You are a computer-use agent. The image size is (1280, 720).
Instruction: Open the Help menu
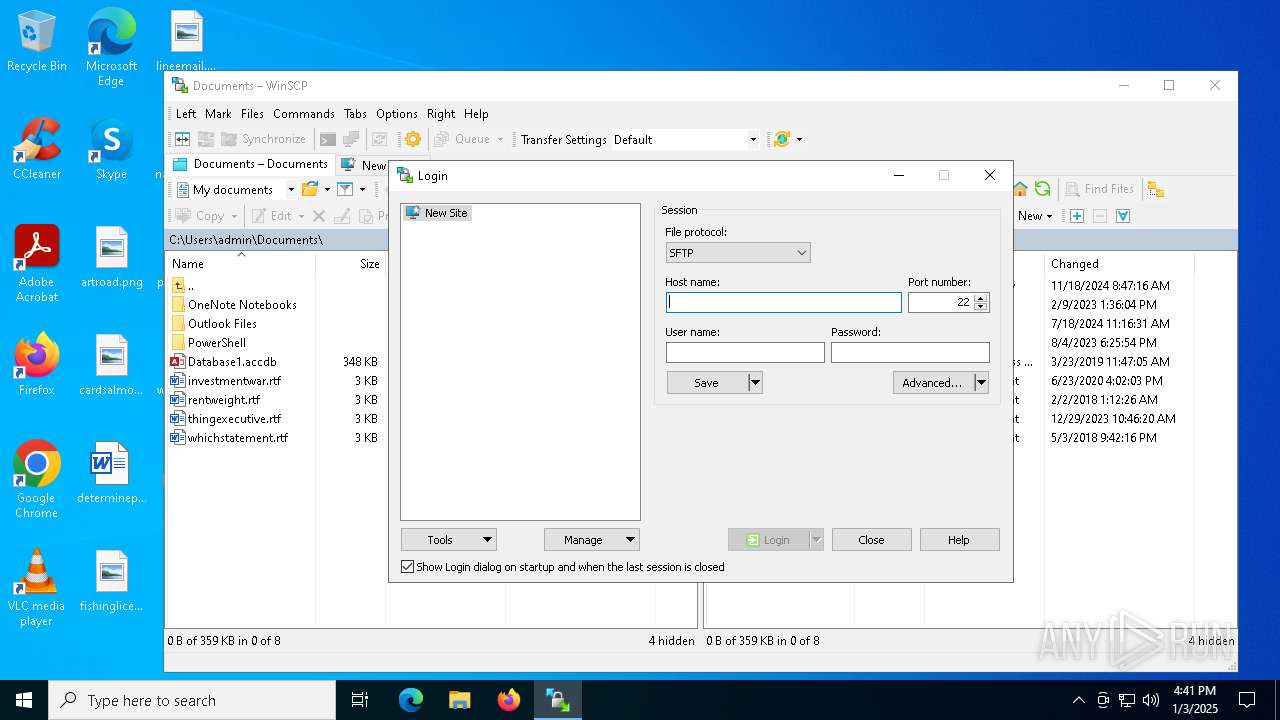pos(476,114)
